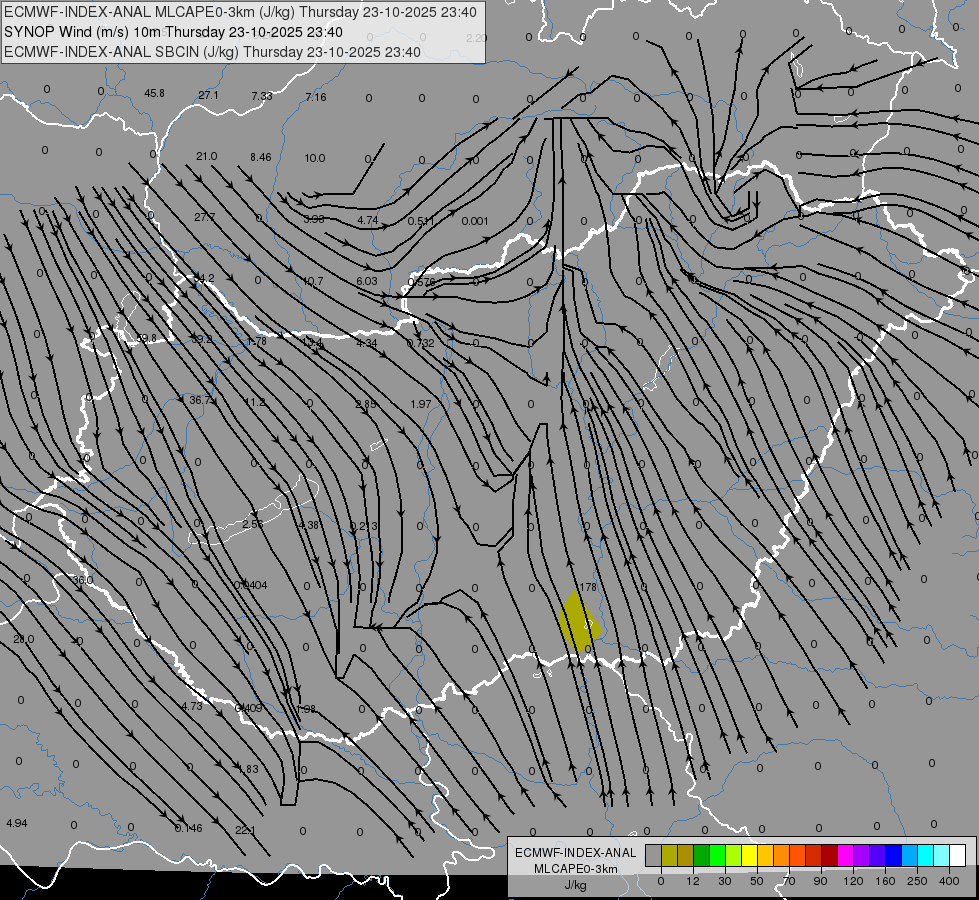Click the map value '178' near the olive polygon
The image size is (979, 900).
click(x=588, y=587)
